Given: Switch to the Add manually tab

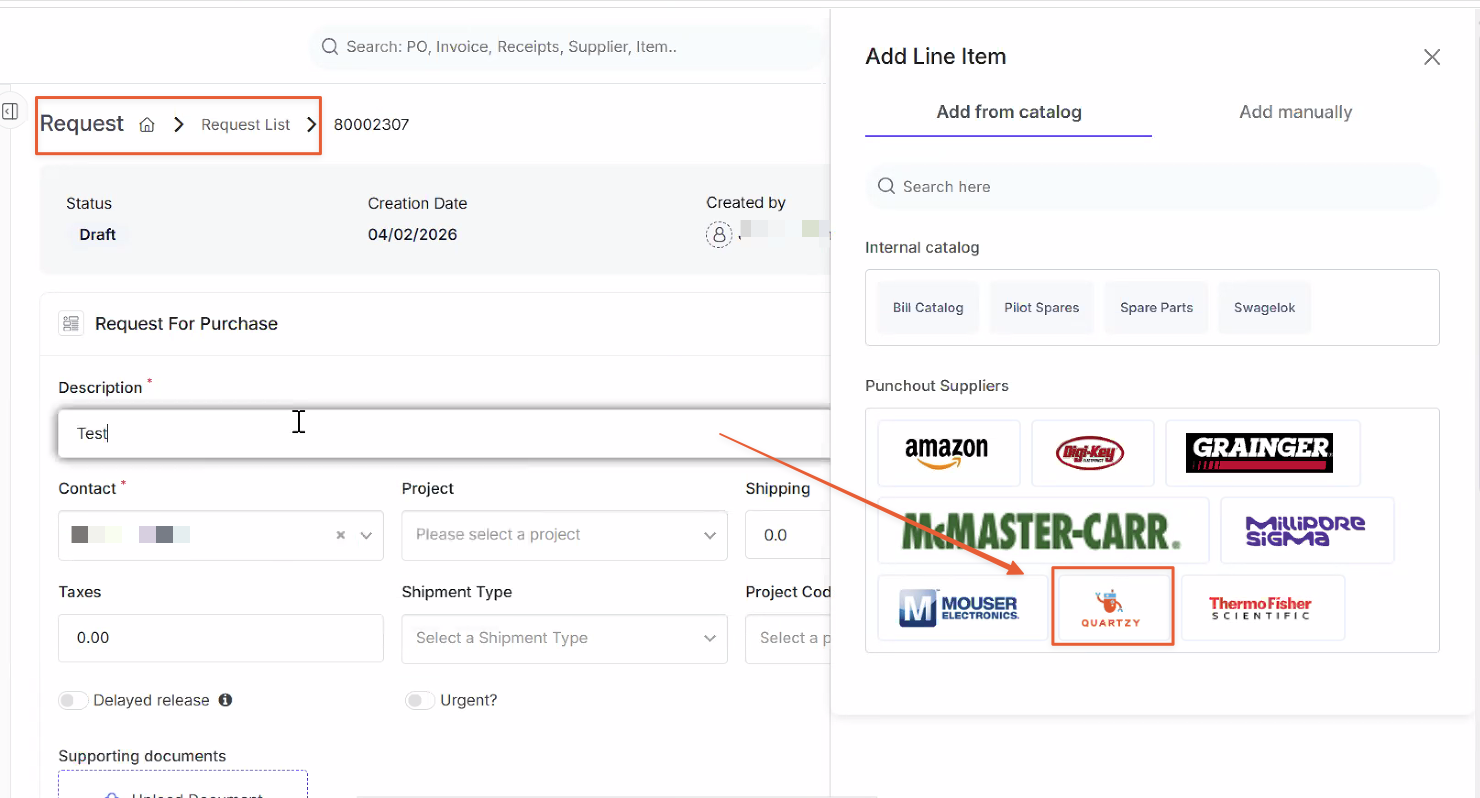Looking at the screenshot, I should pos(1296,112).
